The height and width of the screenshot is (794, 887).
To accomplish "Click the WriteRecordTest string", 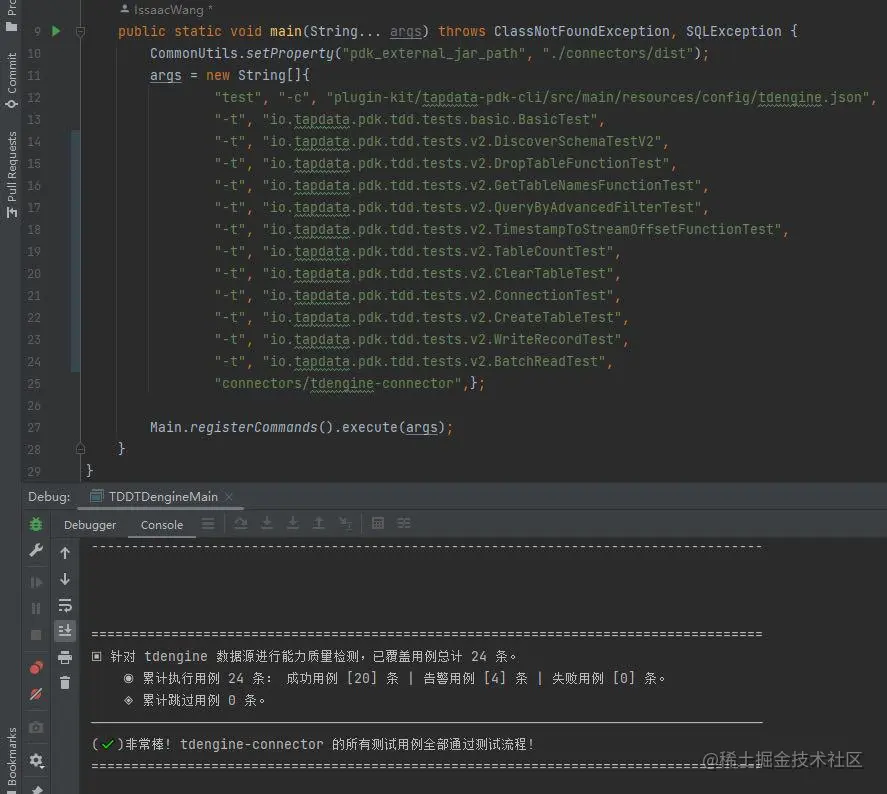I will 442,339.
